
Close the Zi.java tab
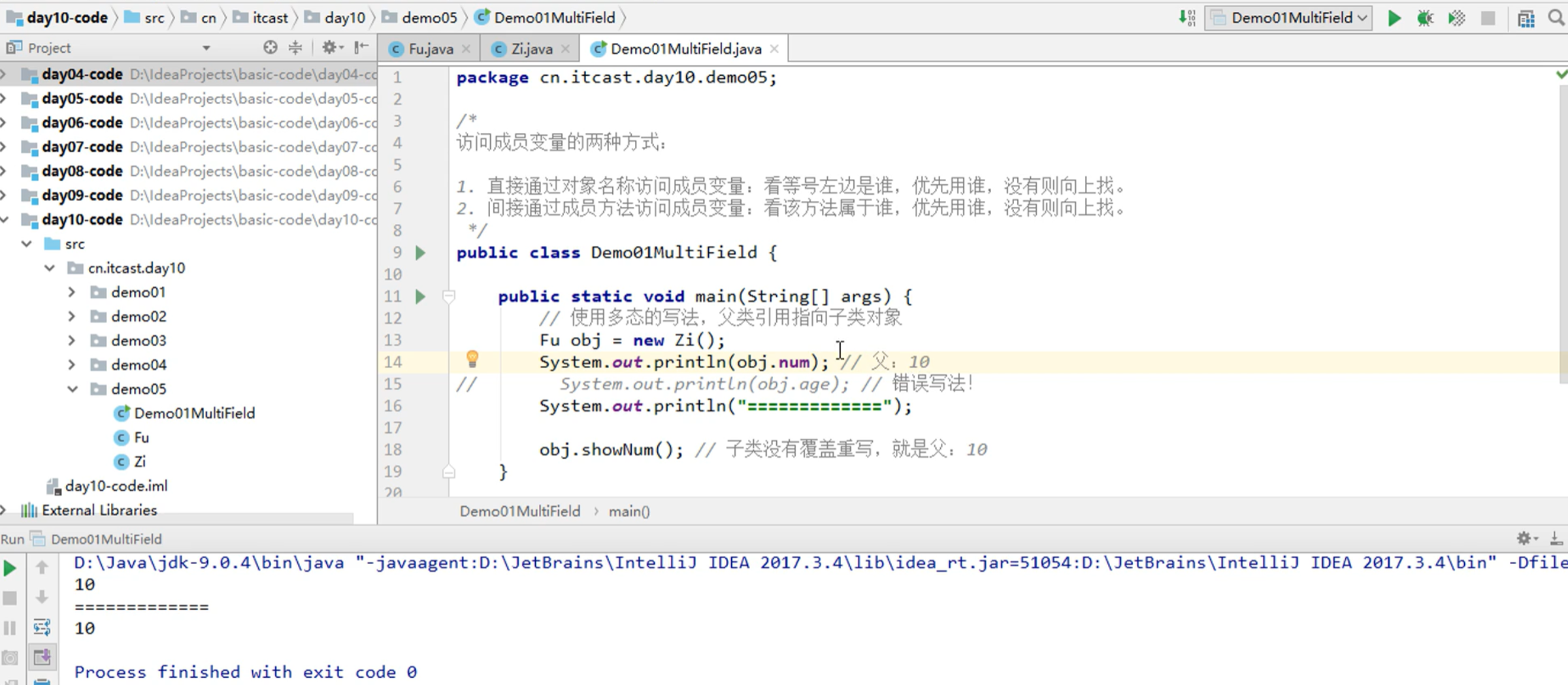pyautogui.click(x=565, y=49)
